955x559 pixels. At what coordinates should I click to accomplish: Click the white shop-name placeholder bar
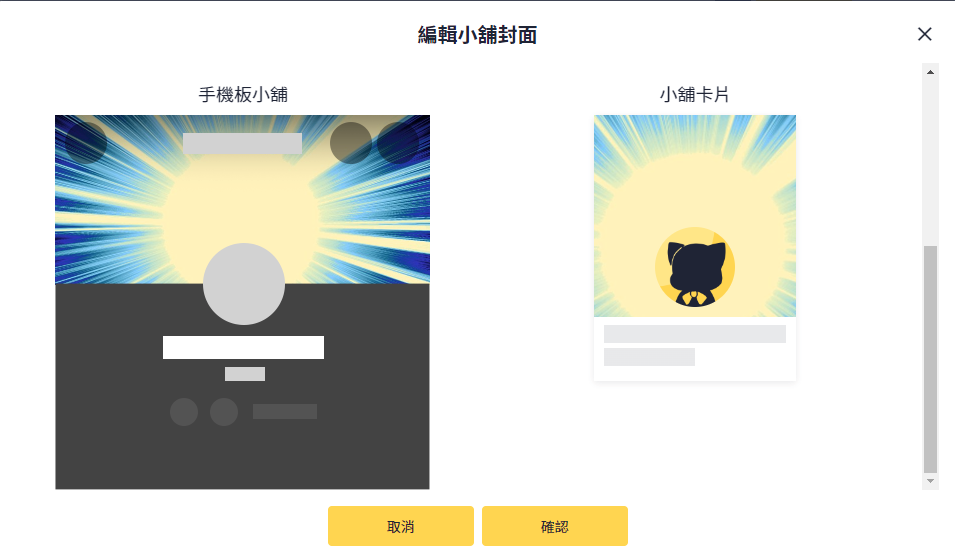(244, 347)
